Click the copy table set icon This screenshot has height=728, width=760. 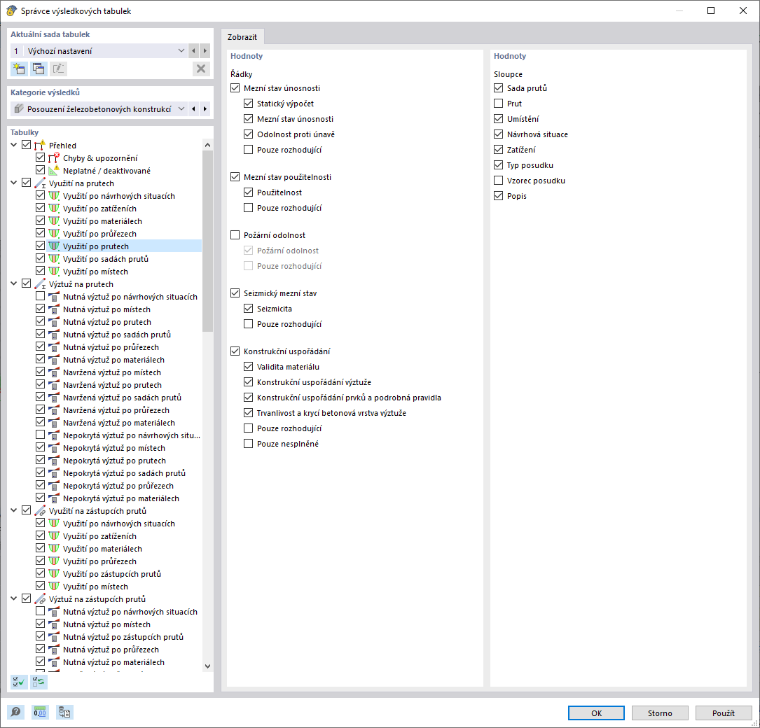[x=39, y=69]
